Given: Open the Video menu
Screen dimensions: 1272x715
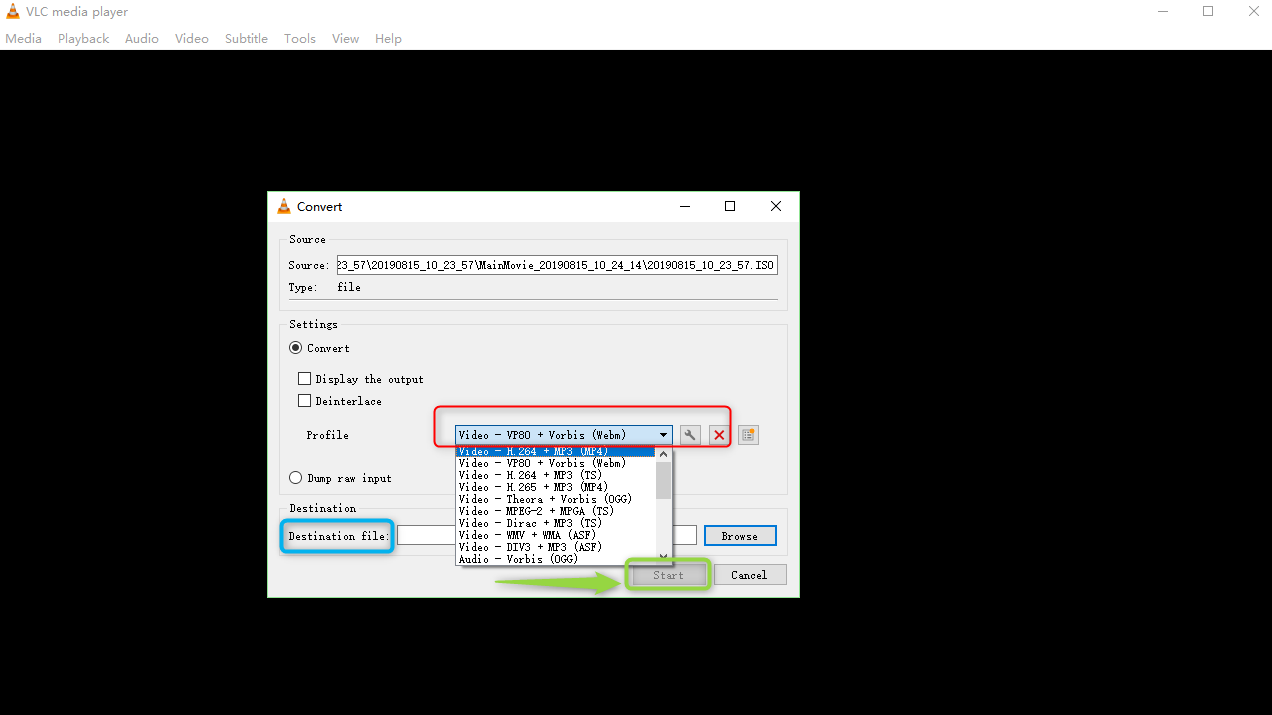Looking at the screenshot, I should tap(192, 38).
